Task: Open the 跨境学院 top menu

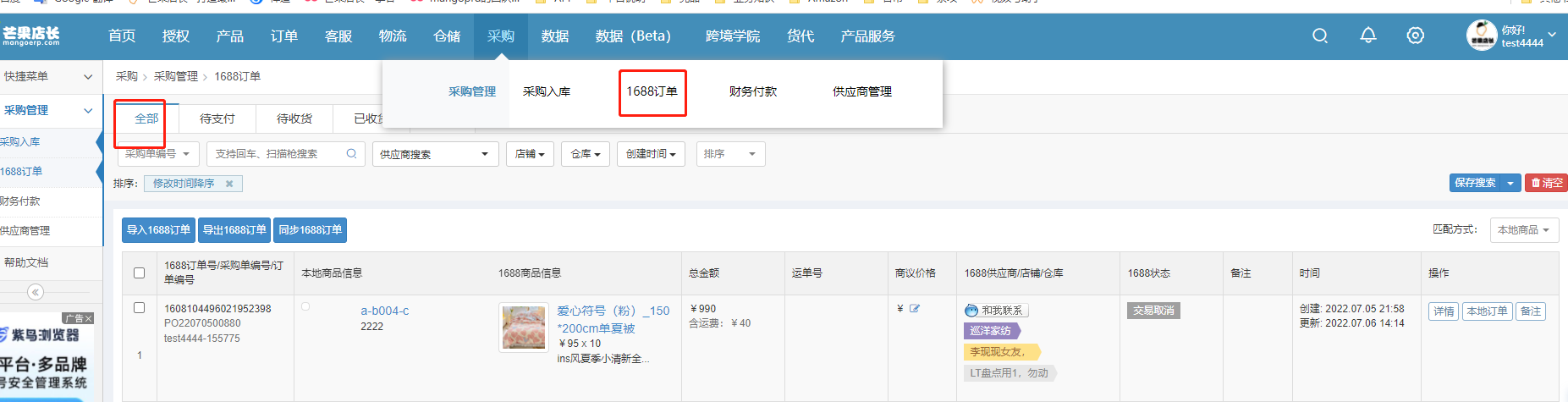Action: 733,36
